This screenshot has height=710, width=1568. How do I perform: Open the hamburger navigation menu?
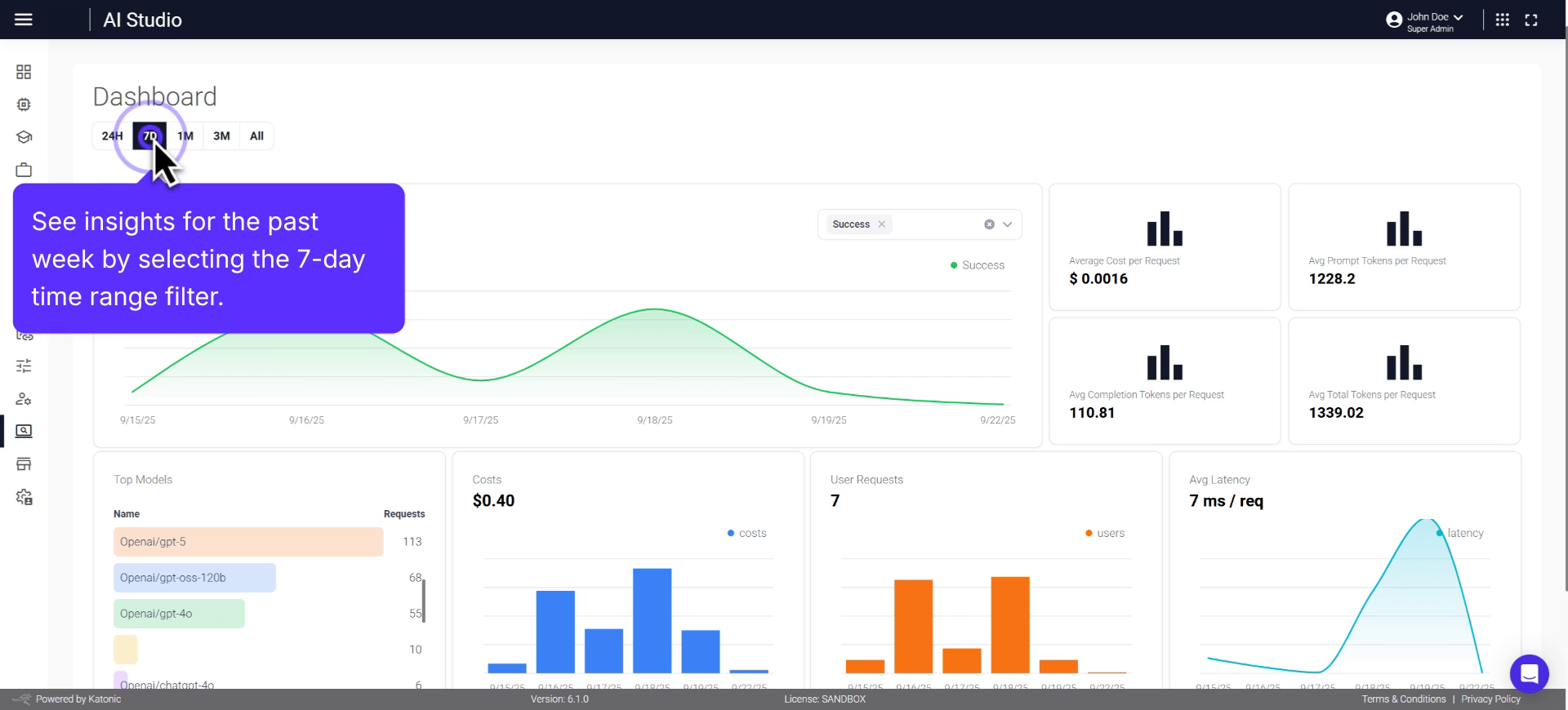point(24,20)
